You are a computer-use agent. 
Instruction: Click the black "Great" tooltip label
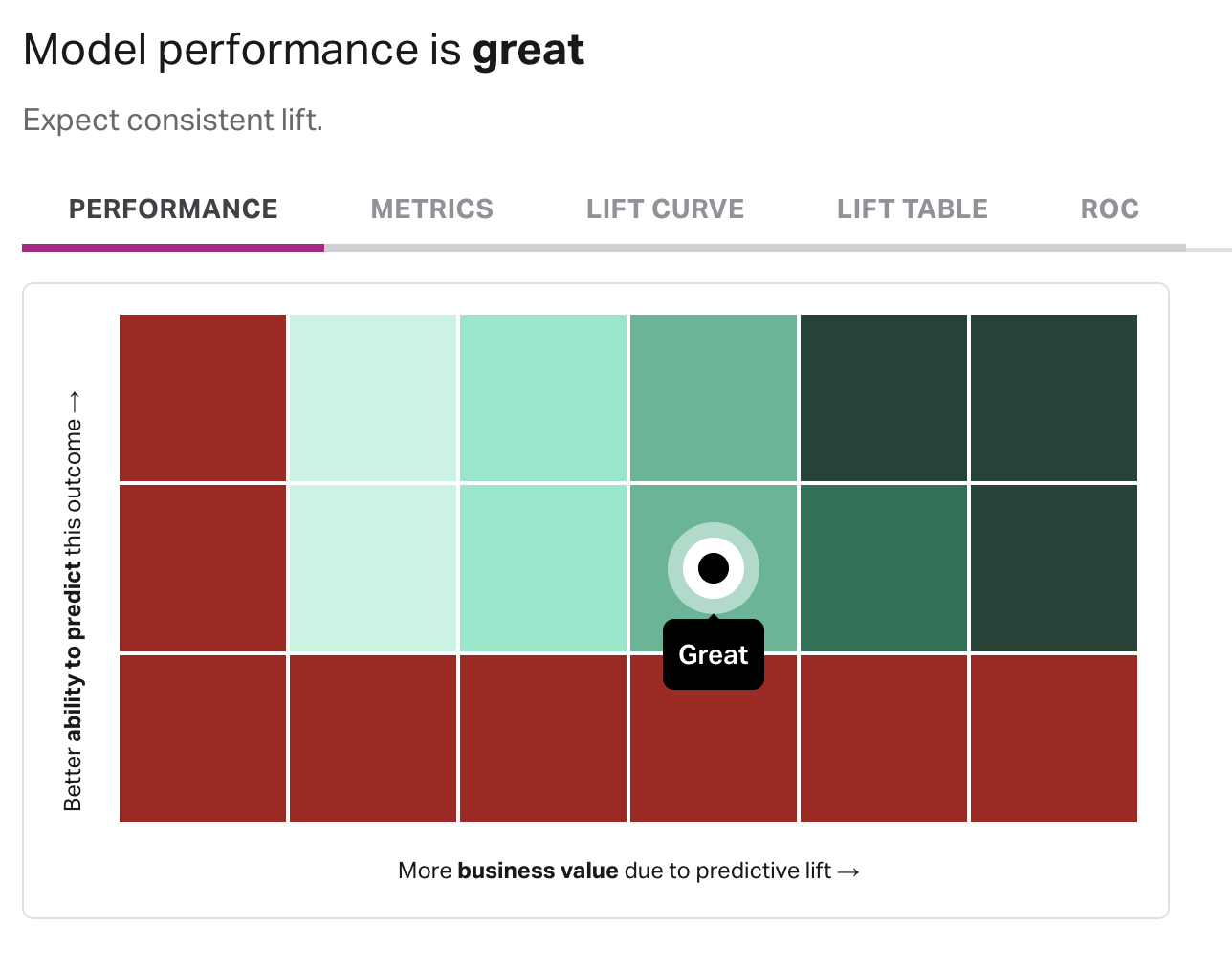(x=714, y=655)
